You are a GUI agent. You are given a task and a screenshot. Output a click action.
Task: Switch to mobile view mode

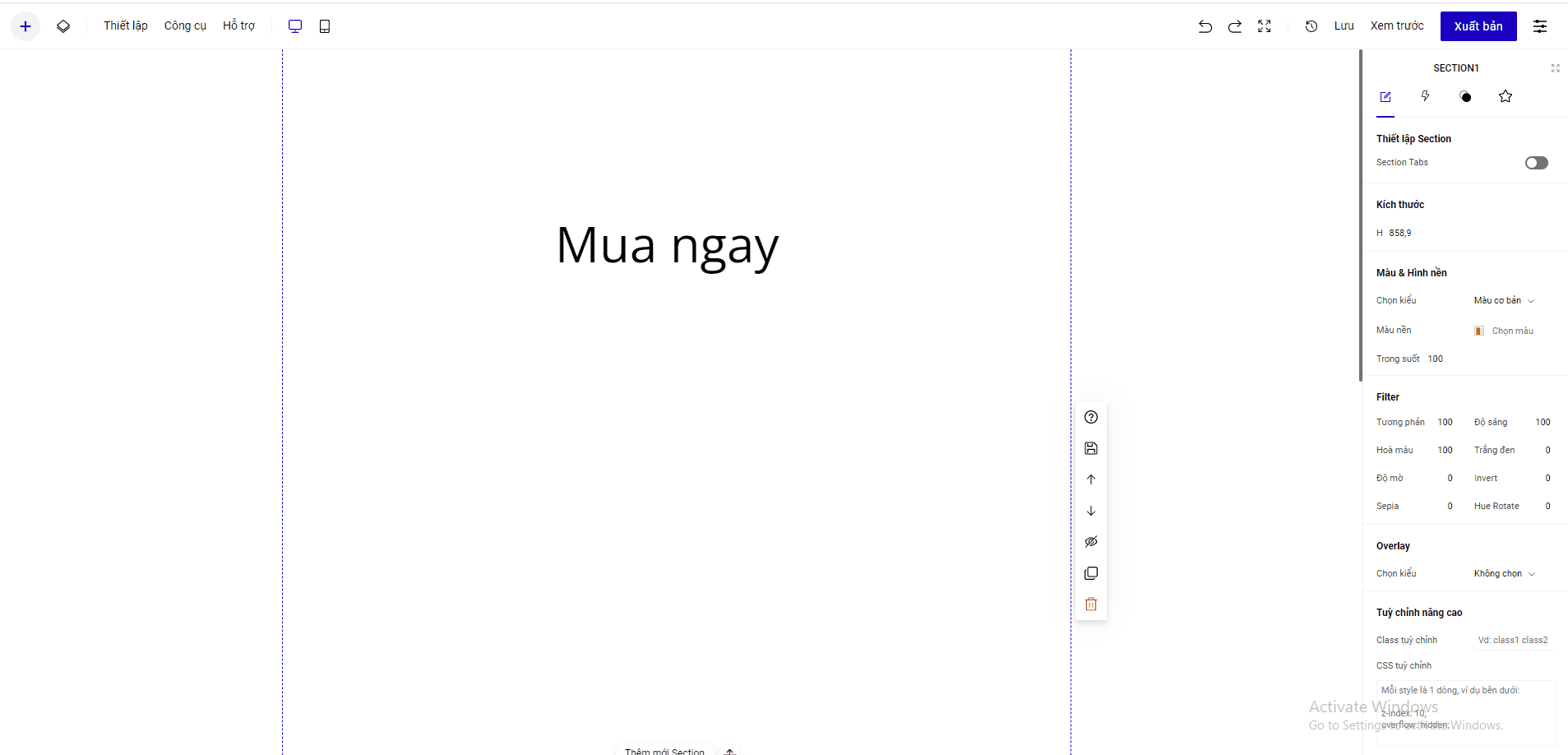[x=325, y=26]
